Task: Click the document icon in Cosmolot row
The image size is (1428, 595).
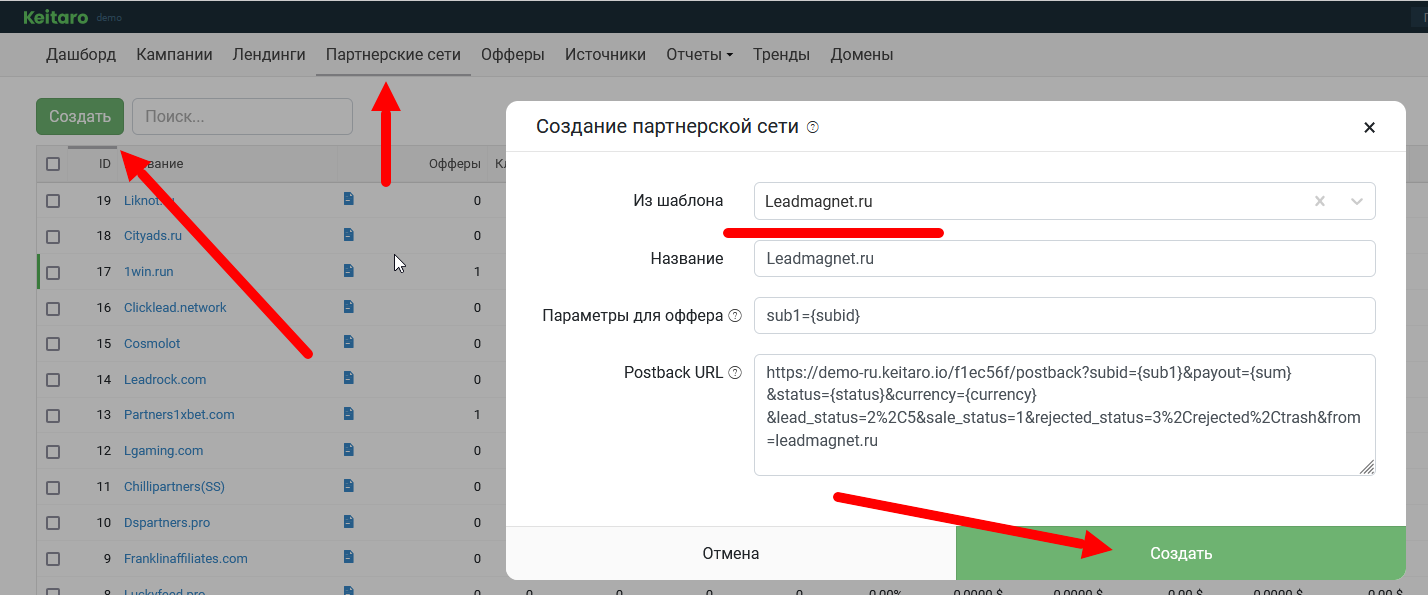Action: tap(349, 342)
